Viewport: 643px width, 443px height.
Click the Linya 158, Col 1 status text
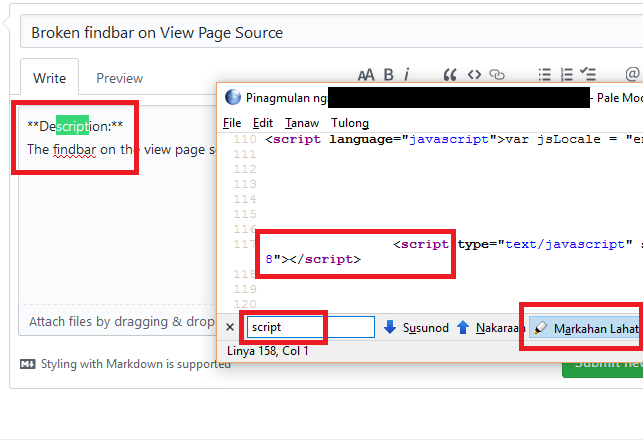pyautogui.click(x=267, y=351)
